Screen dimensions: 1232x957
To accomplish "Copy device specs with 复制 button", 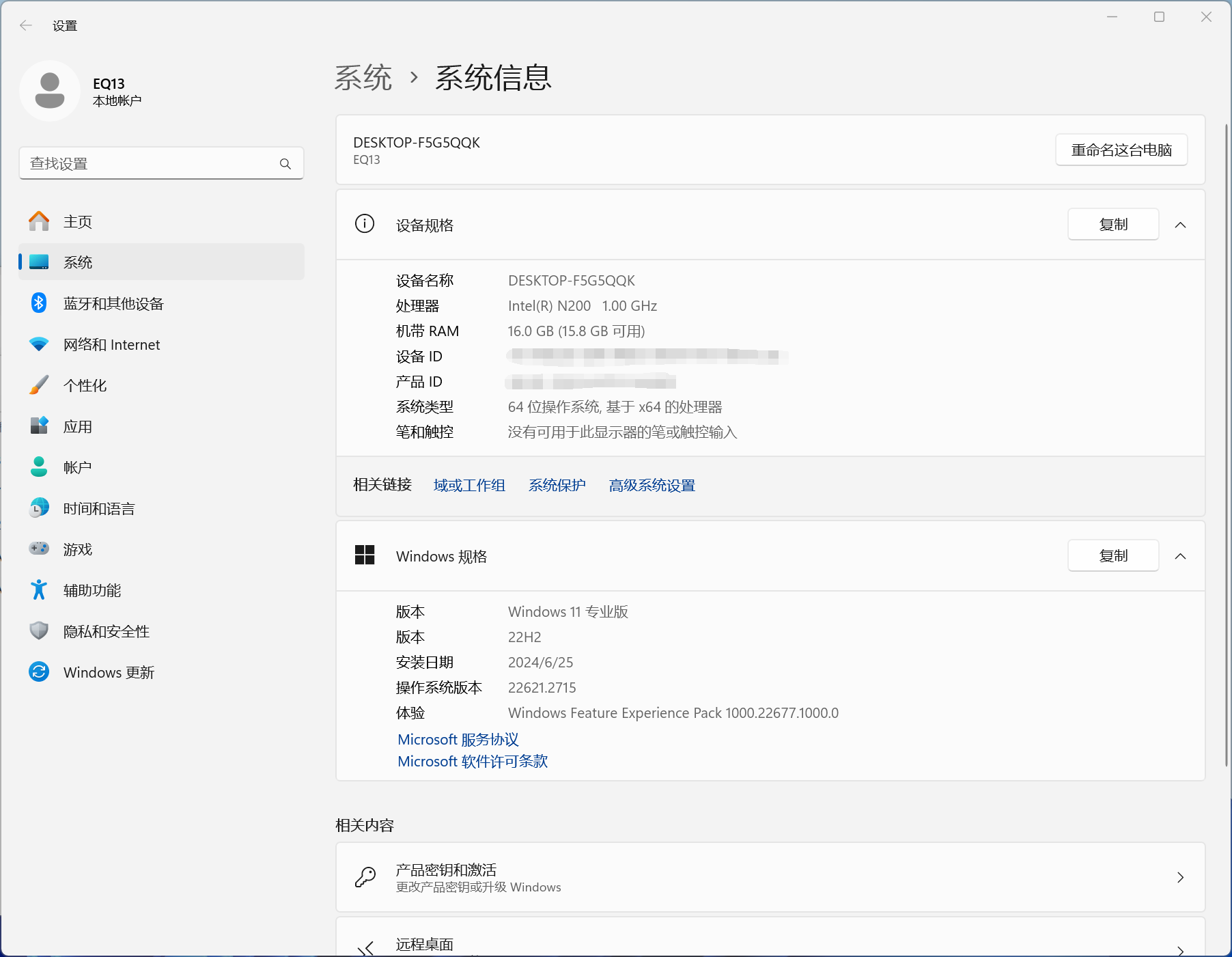I will pyautogui.click(x=1112, y=225).
